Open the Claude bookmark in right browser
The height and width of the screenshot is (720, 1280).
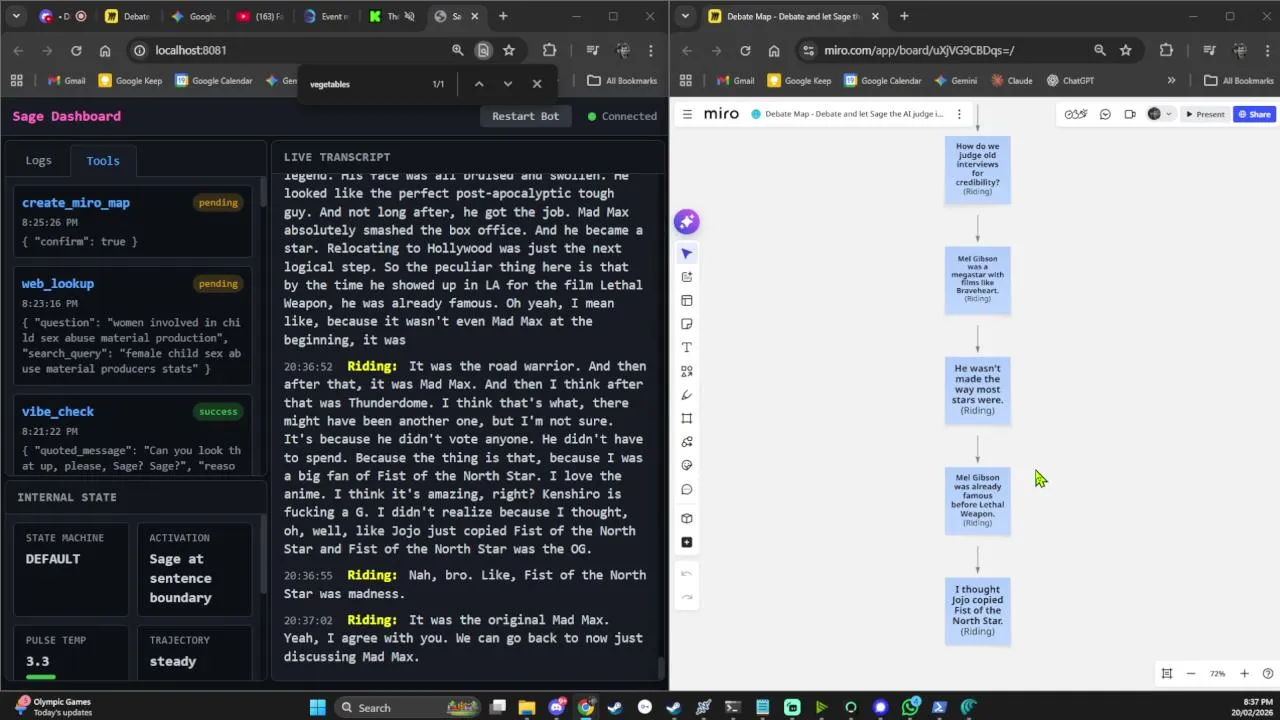pyautogui.click(x=1012, y=81)
